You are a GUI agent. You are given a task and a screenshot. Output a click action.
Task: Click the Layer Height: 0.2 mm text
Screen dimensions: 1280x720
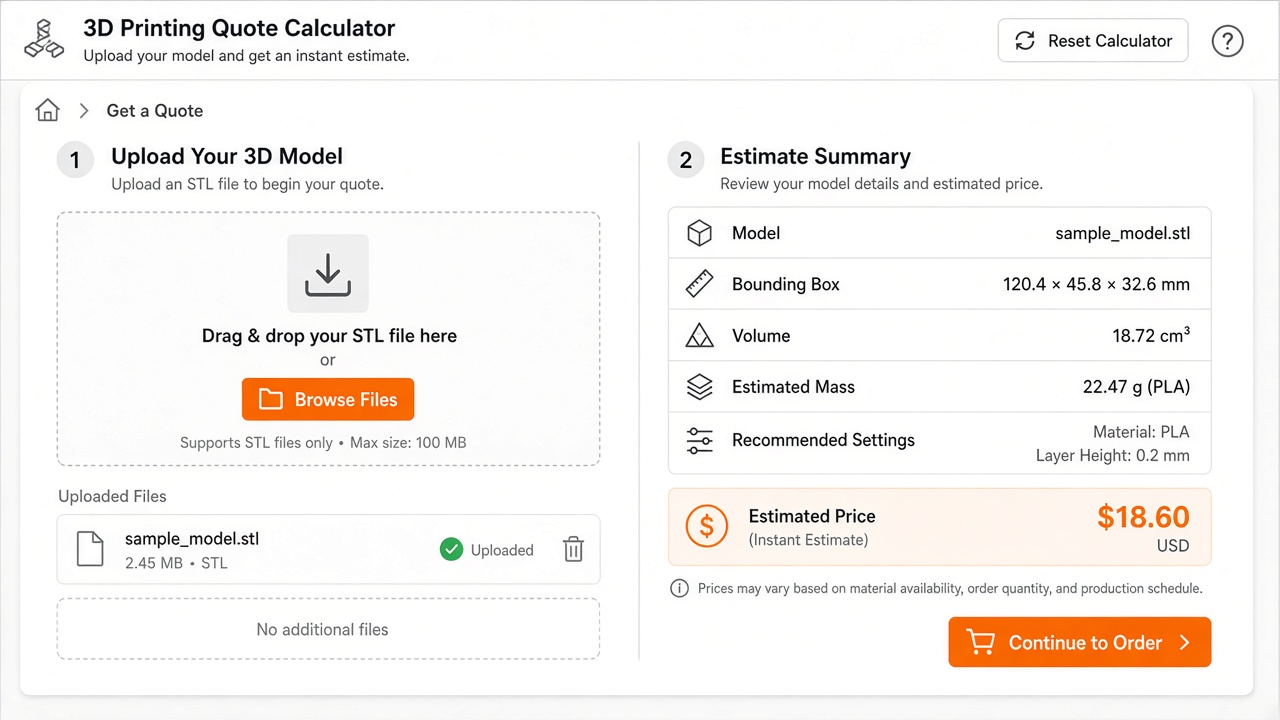1113,455
